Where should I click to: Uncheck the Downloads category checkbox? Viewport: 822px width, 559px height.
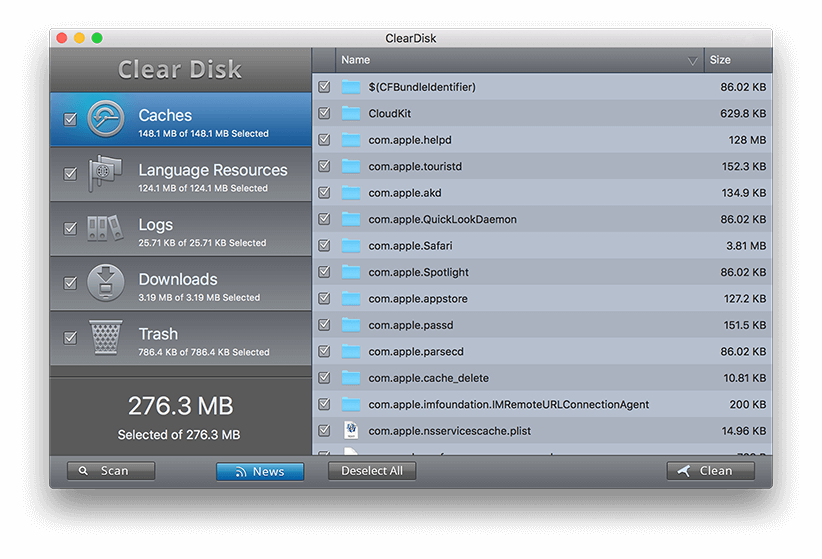(x=70, y=283)
